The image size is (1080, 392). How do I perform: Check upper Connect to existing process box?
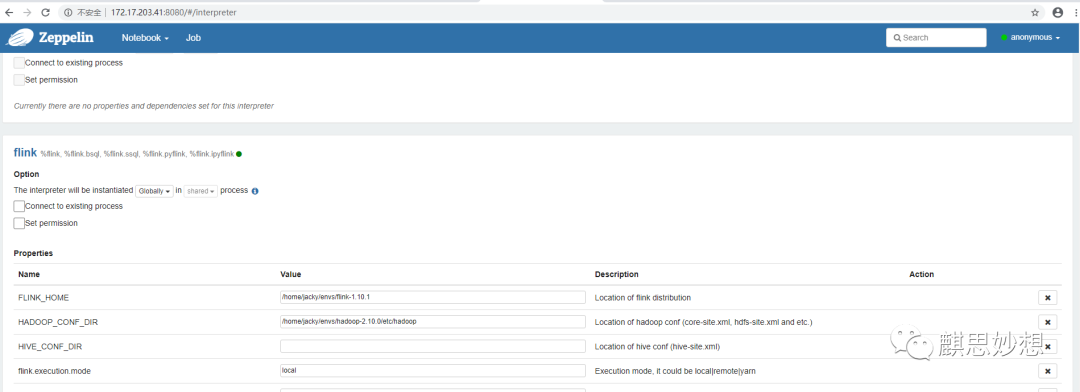(19, 63)
